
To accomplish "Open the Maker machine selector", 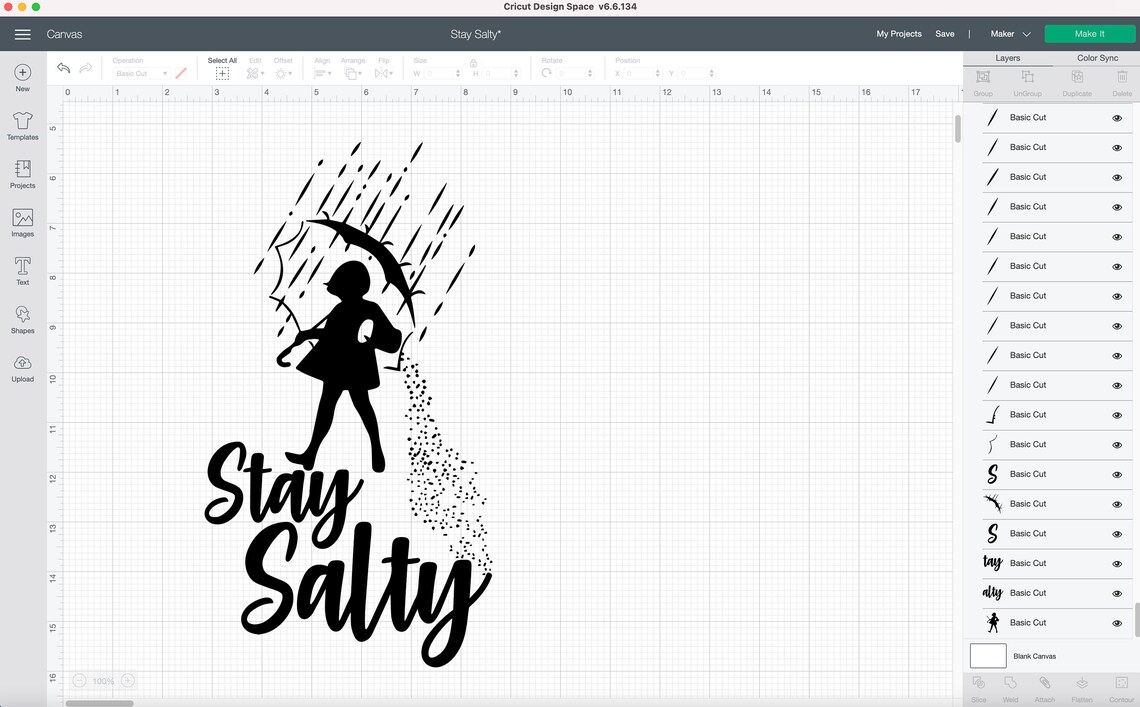I will [x=1011, y=33].
